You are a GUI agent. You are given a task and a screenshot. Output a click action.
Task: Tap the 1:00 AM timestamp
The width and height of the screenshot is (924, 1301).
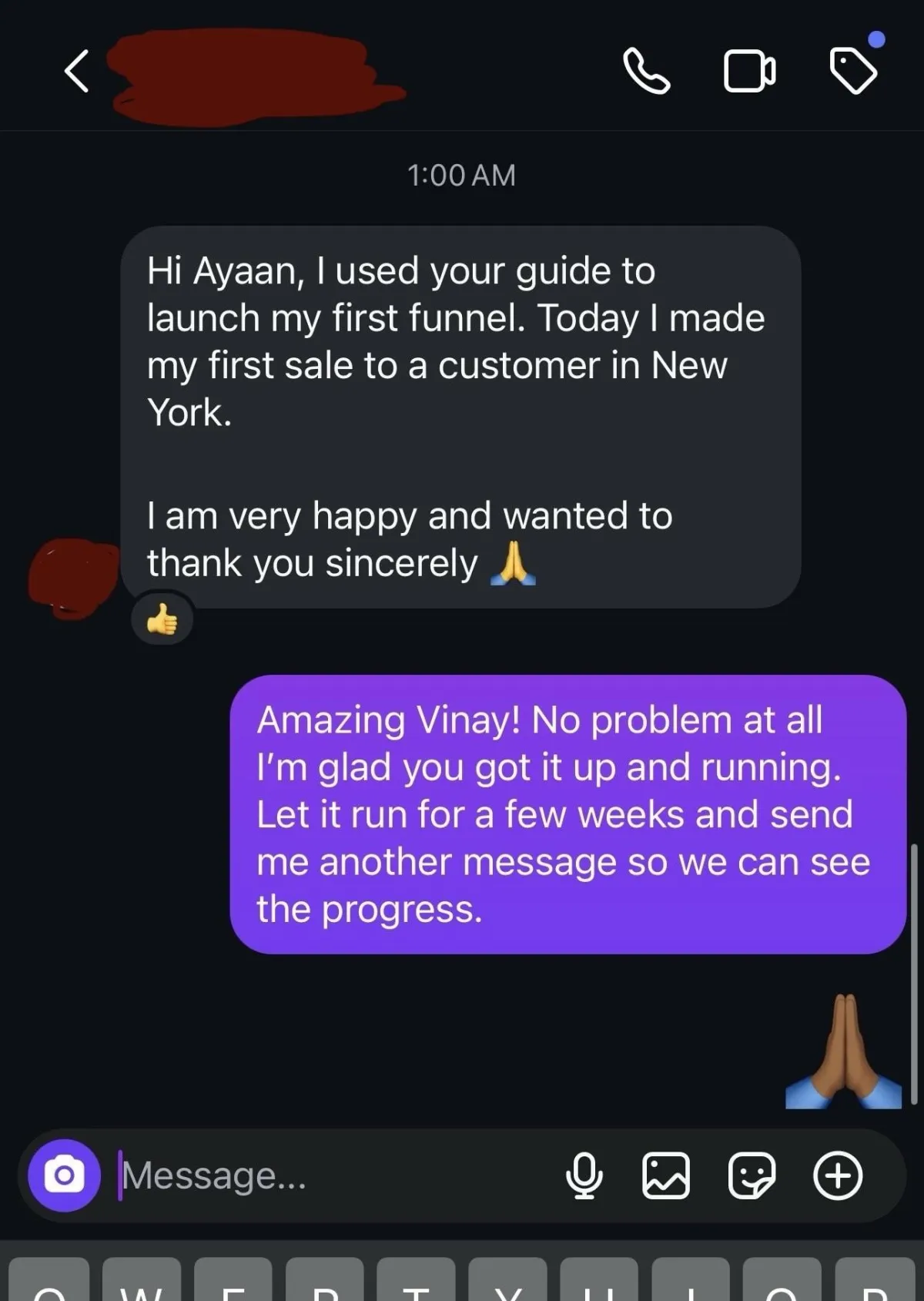[x=461, y=176]
